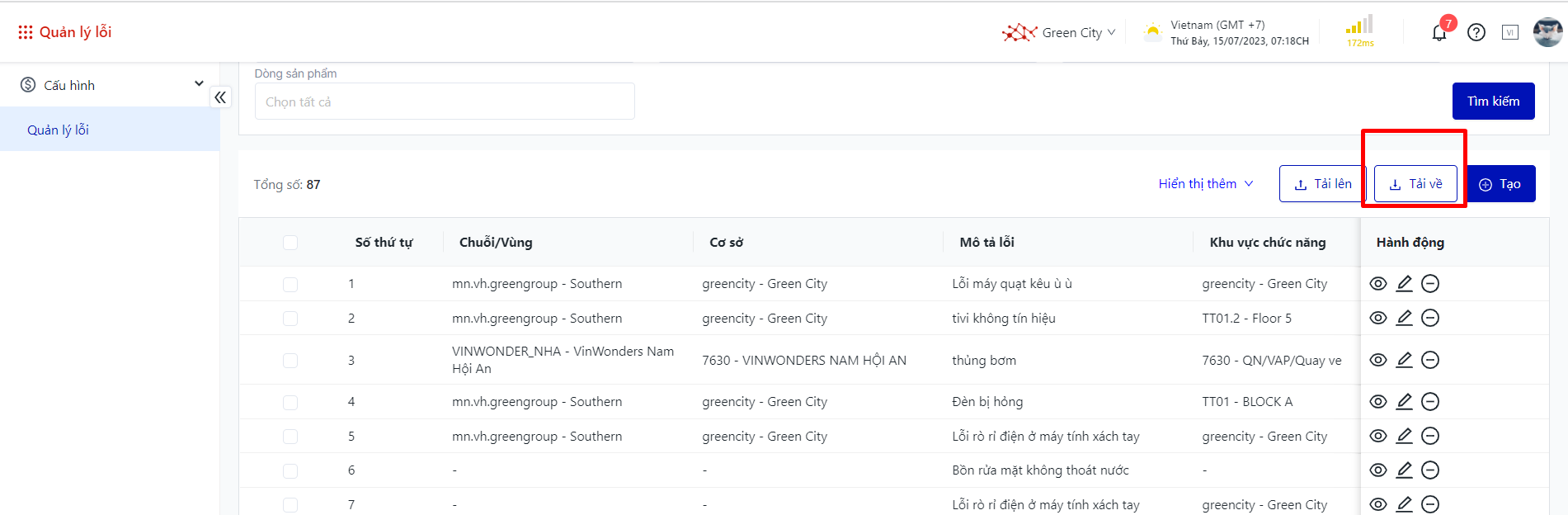Expand the 'Cấu hình' sidebar menu

point(111,85)
